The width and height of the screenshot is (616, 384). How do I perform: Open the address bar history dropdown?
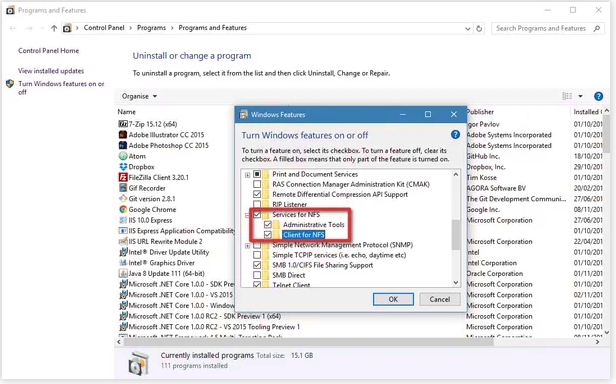pyautogui.click(x=468, y=28)
